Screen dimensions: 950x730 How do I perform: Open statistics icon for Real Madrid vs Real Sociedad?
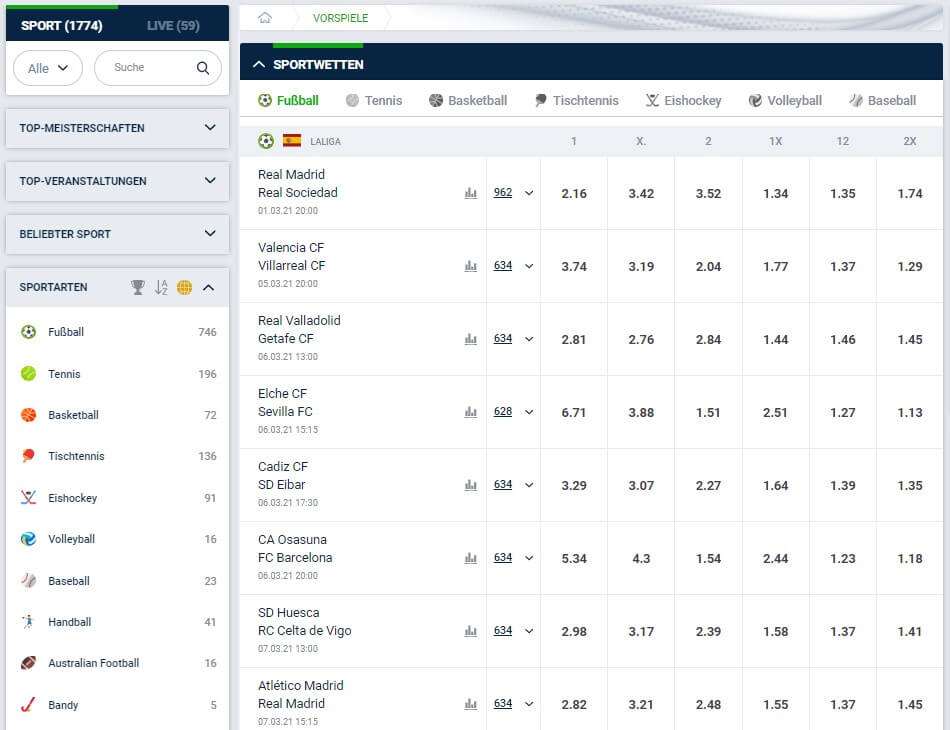tap(471, 193)
